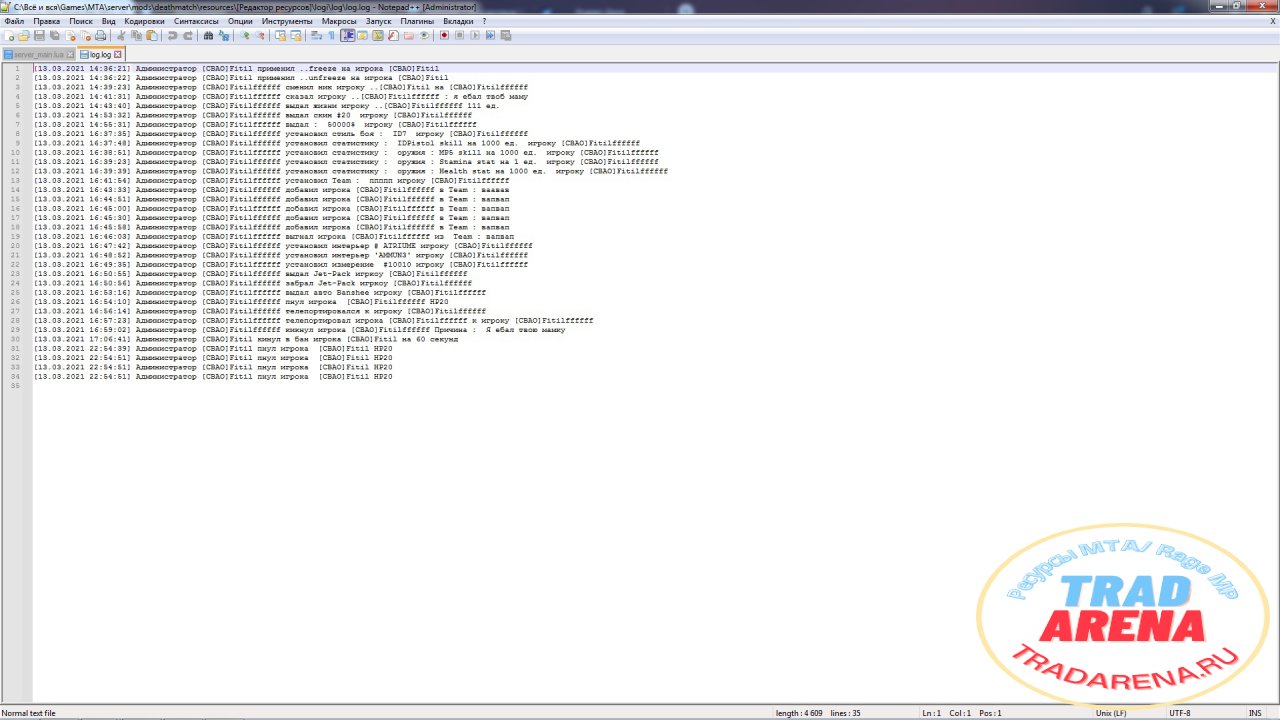Viewport: 1280px width, 720px height.
Task: Click the Close document toolbar icon
Action: [x=70, y=35]
